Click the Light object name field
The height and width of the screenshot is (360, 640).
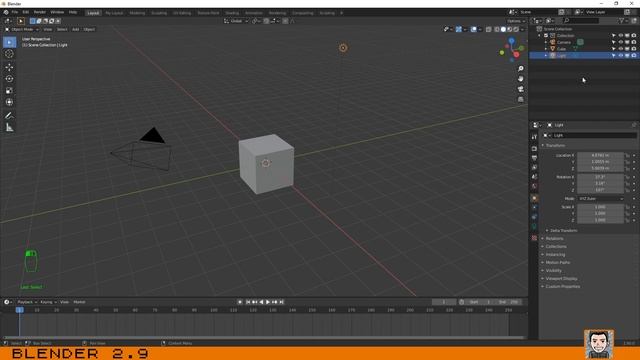pyautogui.click(x=593, y=135)
